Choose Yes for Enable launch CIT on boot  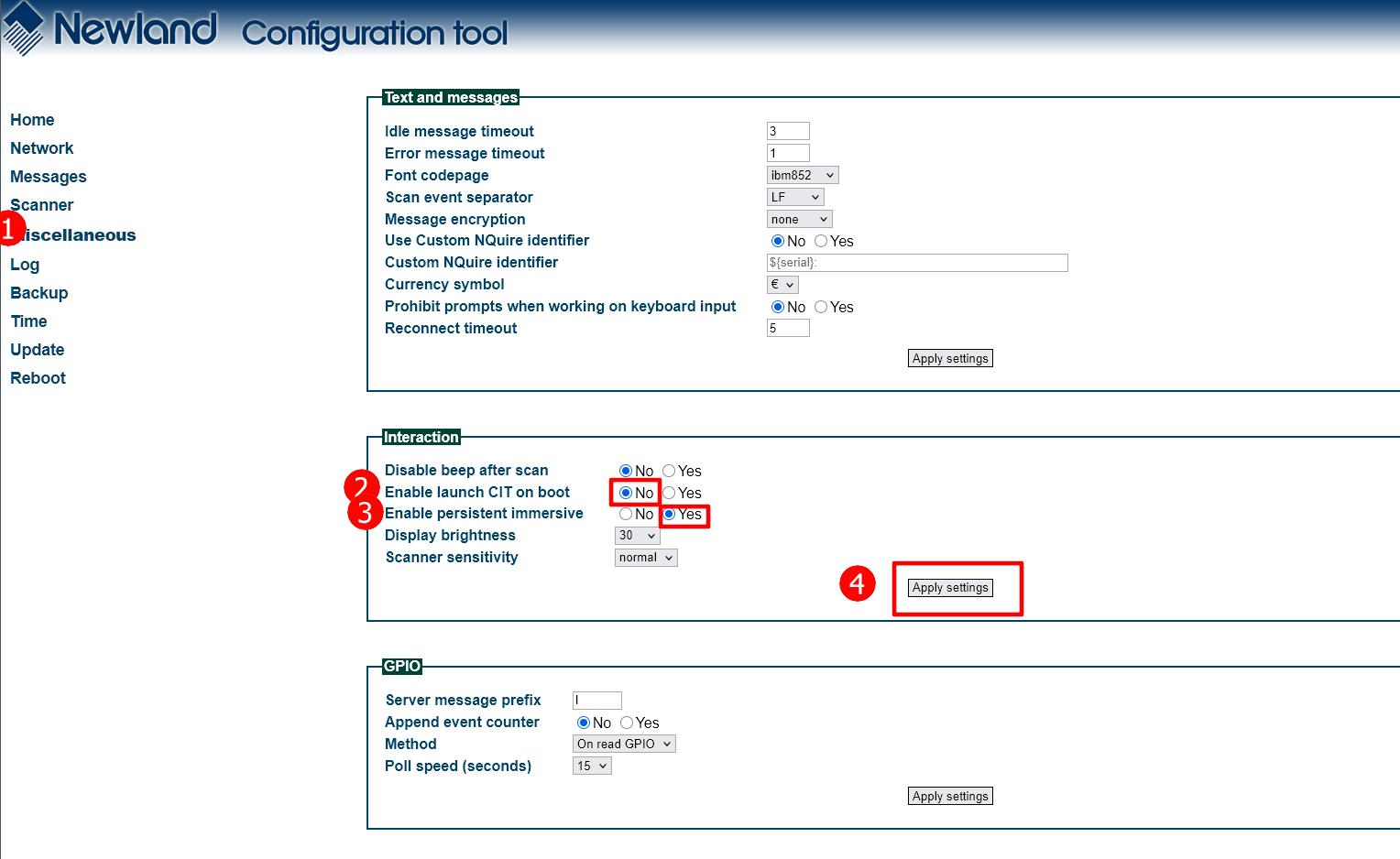[669, 493]
